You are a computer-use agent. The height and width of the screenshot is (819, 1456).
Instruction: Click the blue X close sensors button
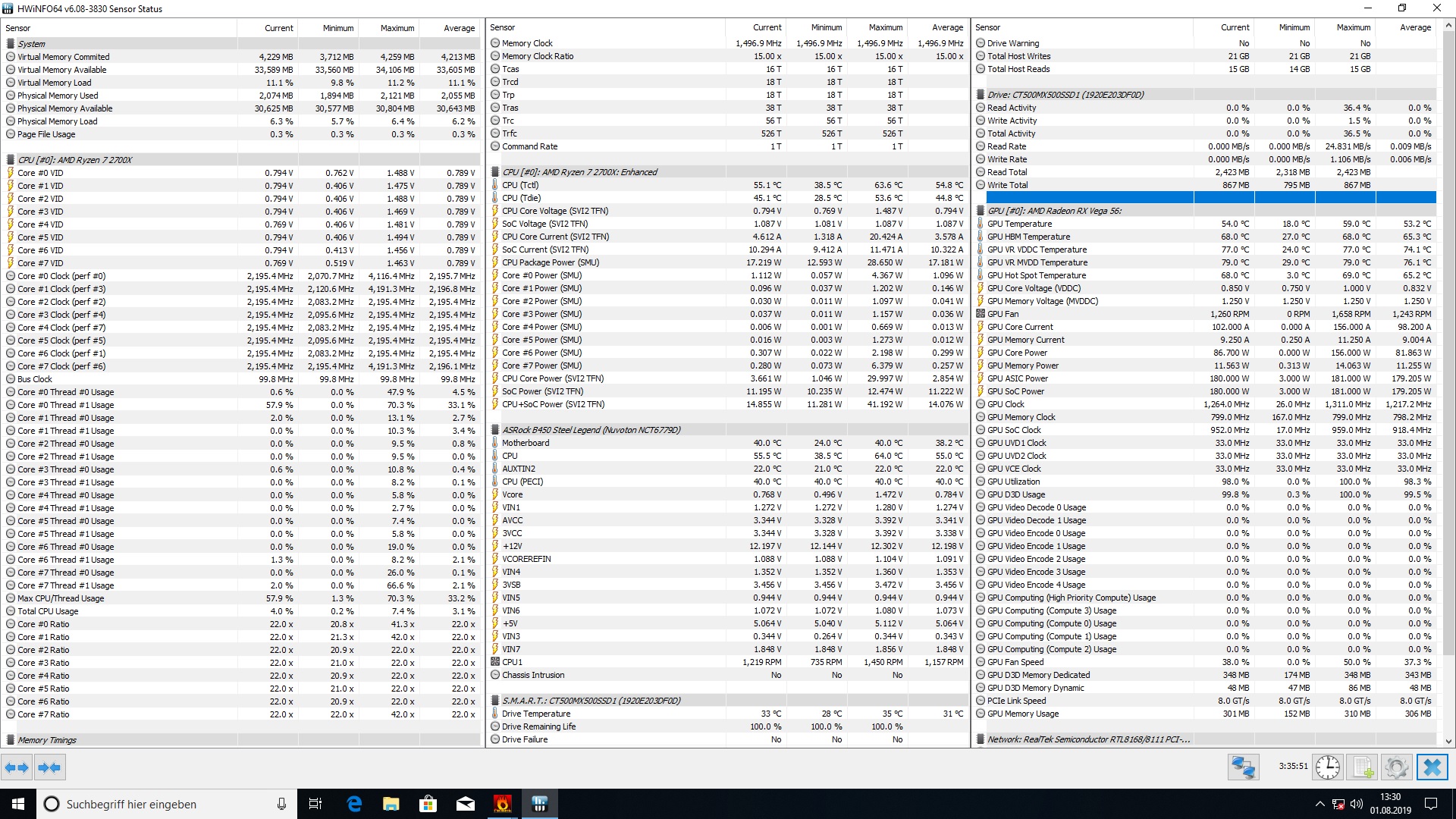(x=1432, y=767)
